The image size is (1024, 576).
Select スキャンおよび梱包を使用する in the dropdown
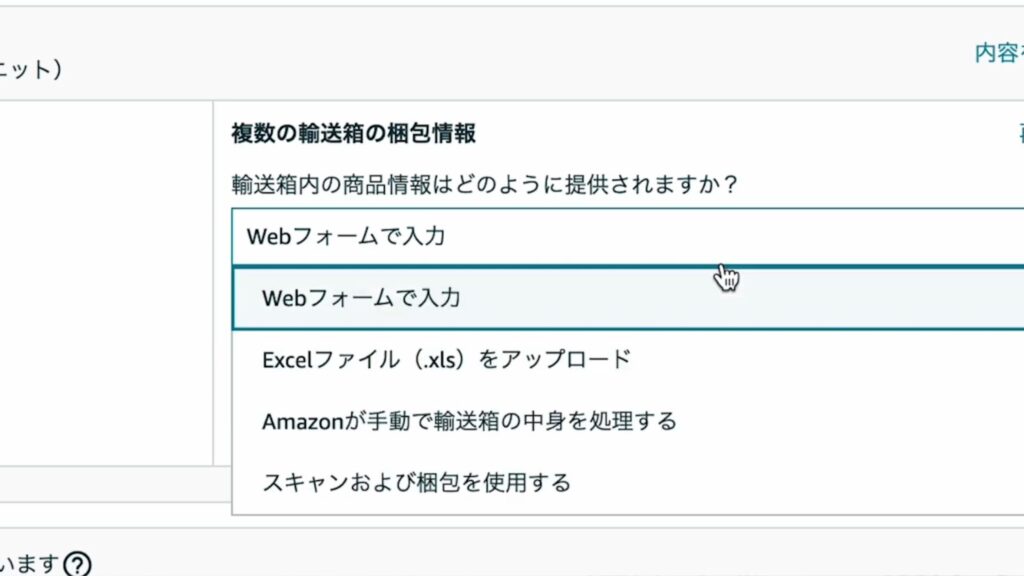pyautogui.click(x=416, y=483)
